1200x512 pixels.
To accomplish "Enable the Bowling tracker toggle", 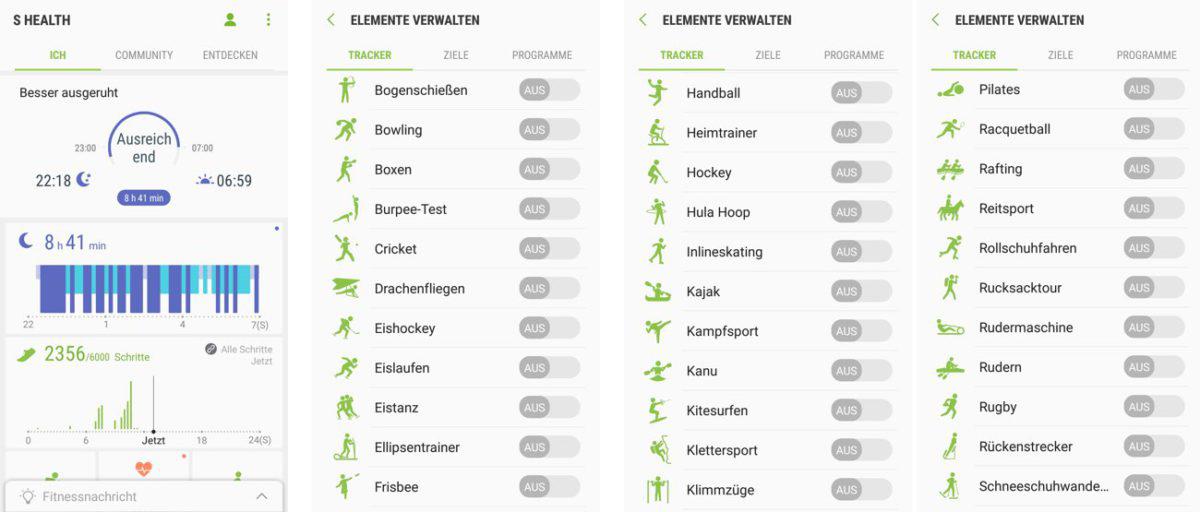I will [x=549, y=130].
